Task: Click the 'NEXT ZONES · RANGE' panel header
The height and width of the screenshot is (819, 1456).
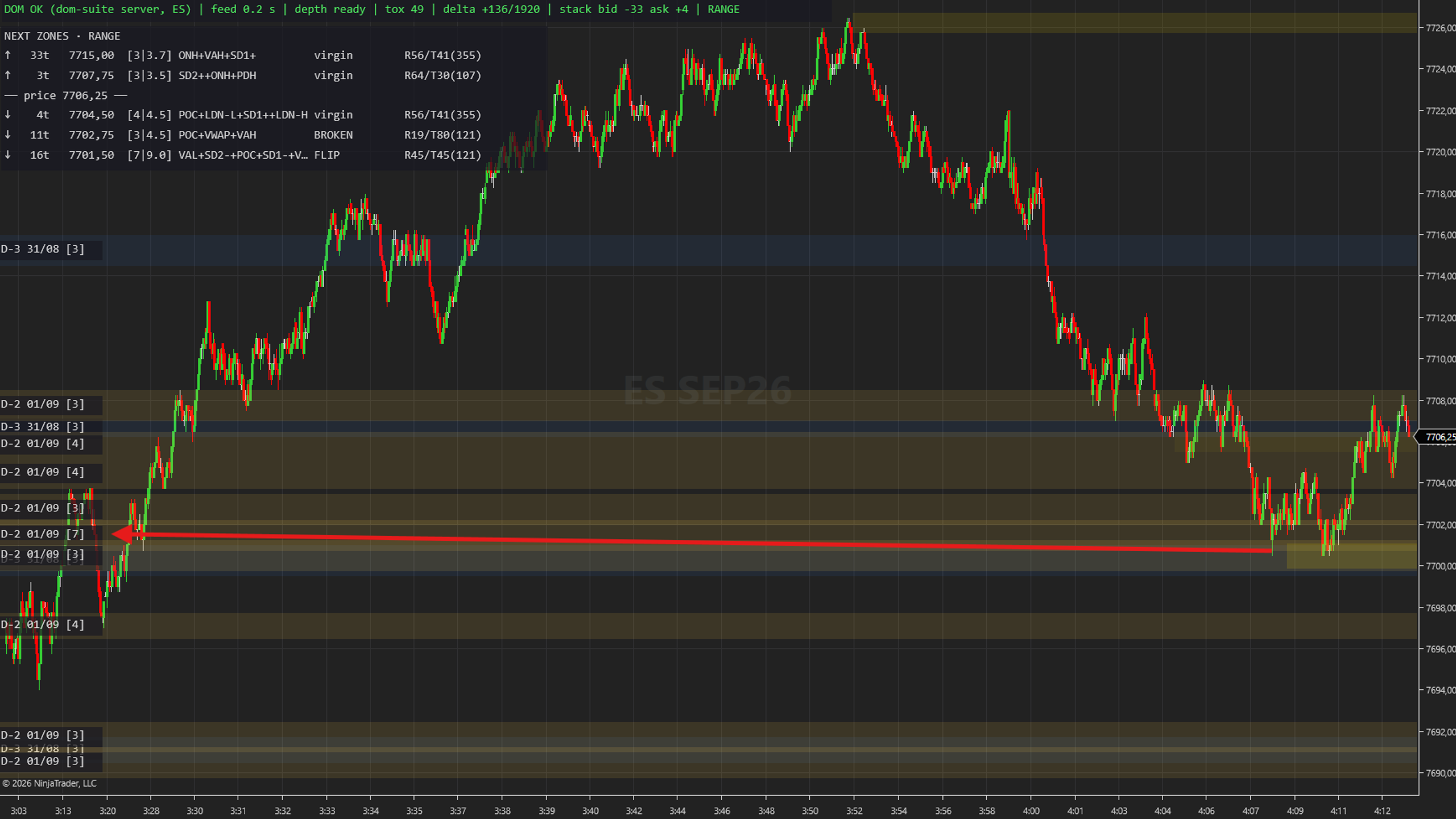Action: point(62,36)
